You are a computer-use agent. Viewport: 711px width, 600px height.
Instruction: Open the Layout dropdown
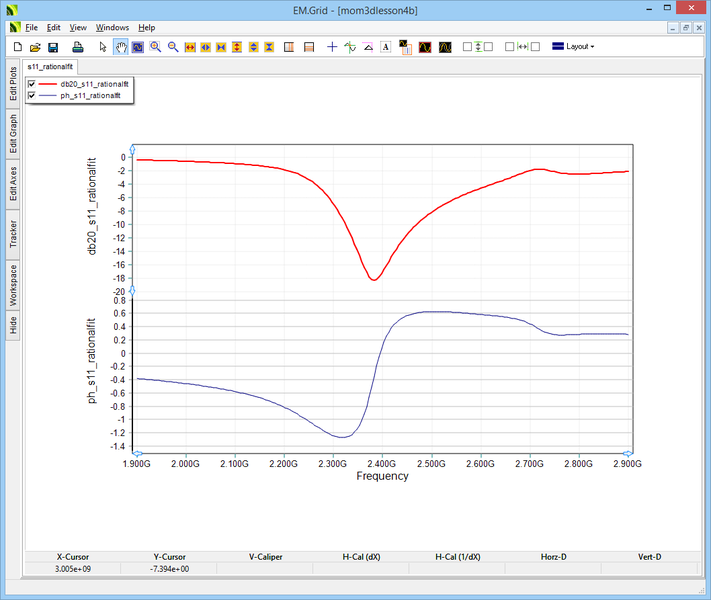579,47
